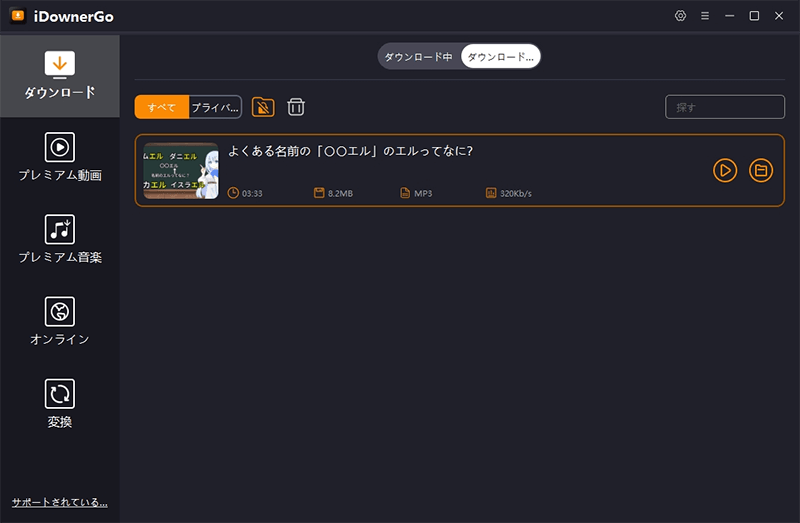Image resolution: width=800 pixels, height=523 pixels.
Task: Switch to the ダウンロード... completed tab
Action: click(501, 57)
